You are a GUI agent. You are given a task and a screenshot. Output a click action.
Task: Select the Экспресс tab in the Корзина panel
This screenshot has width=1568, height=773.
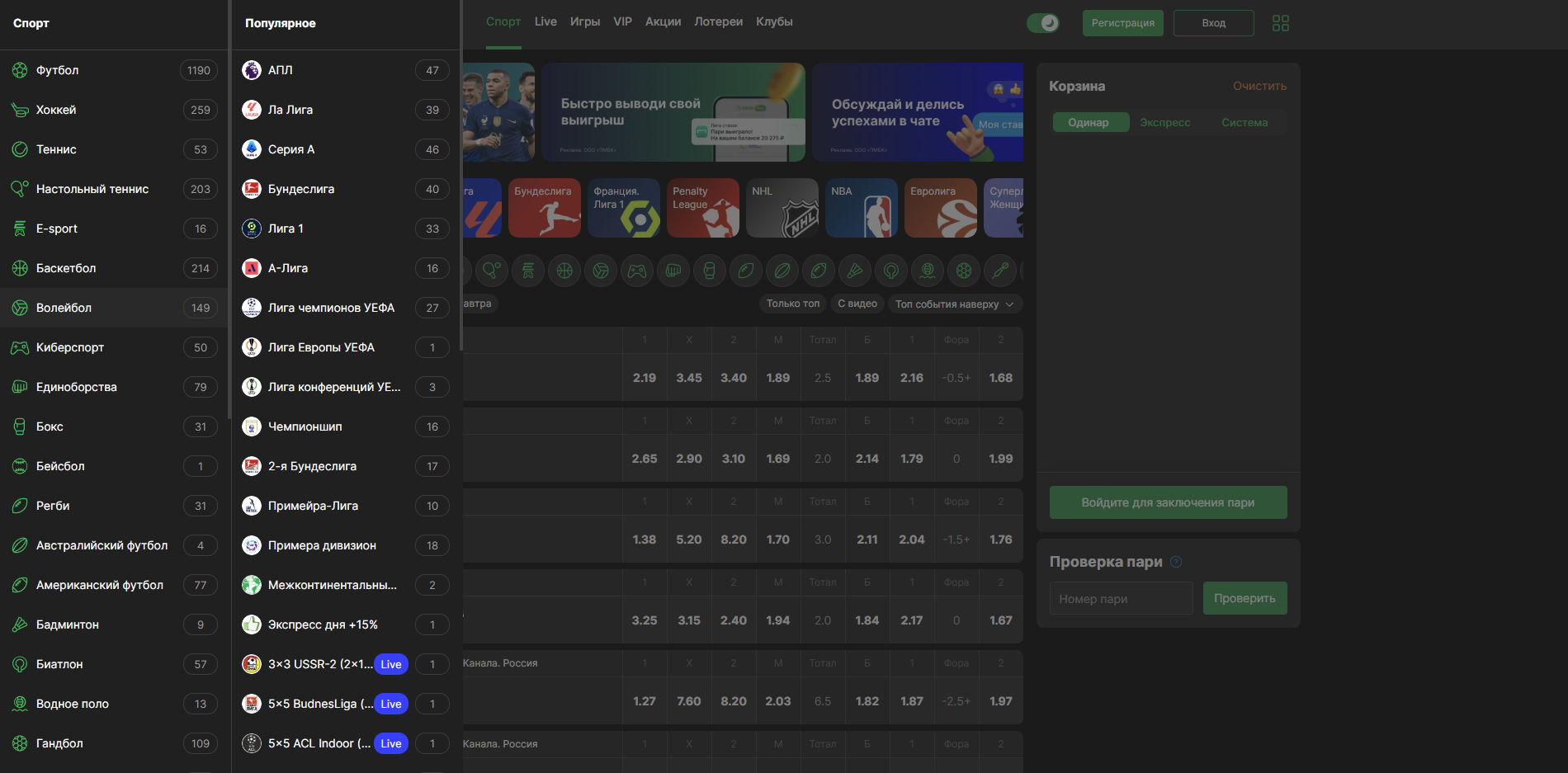tap(1164, 122)
